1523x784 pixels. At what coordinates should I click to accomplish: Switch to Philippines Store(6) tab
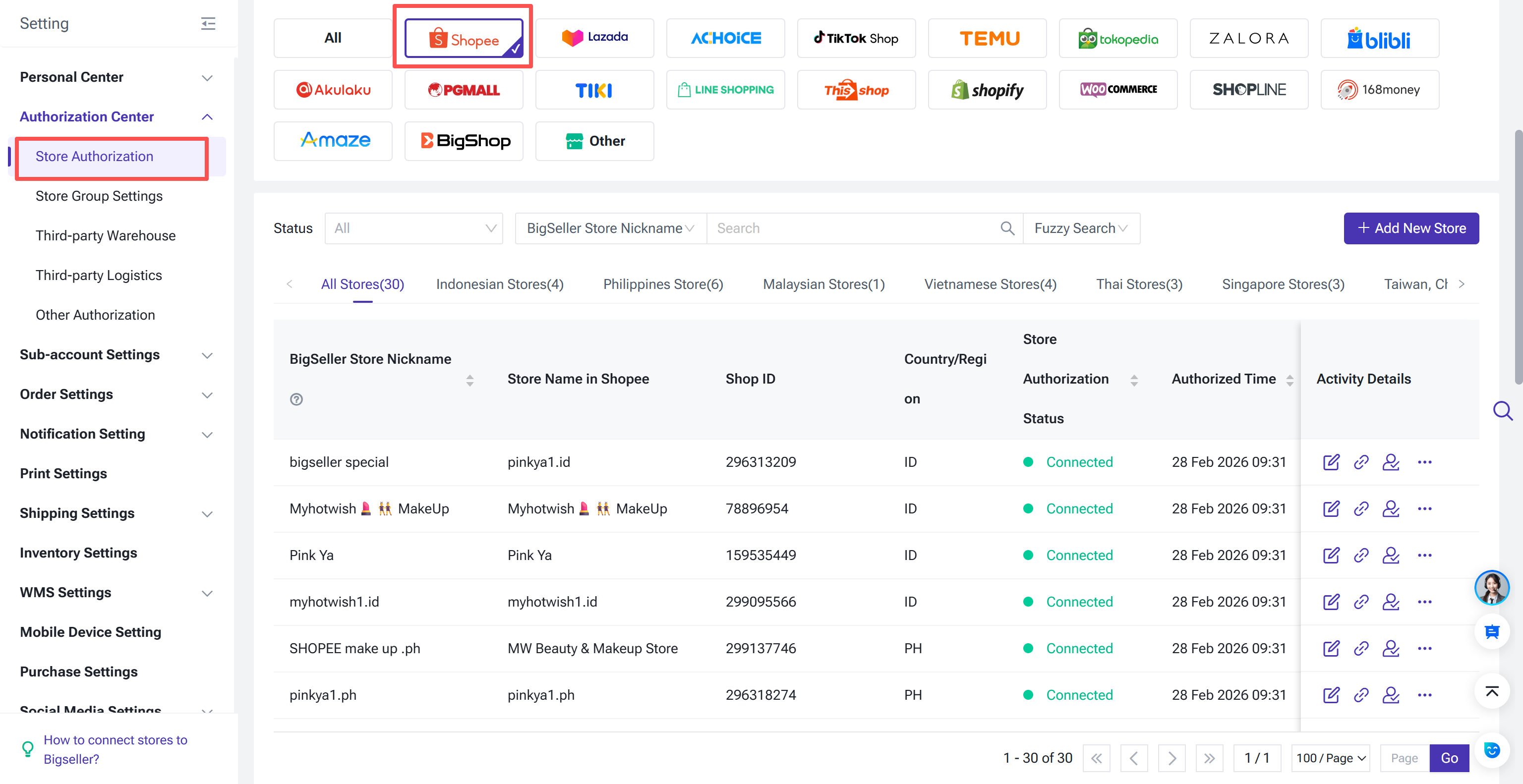point(663,284)
